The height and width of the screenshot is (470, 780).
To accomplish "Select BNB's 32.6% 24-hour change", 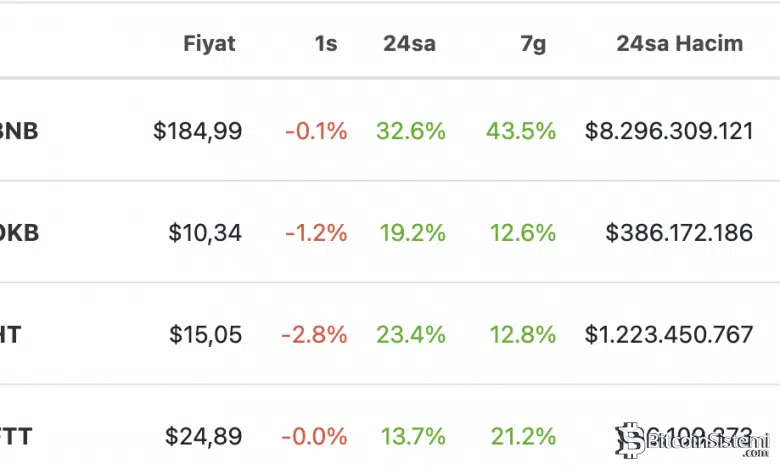I will point(411,131).
